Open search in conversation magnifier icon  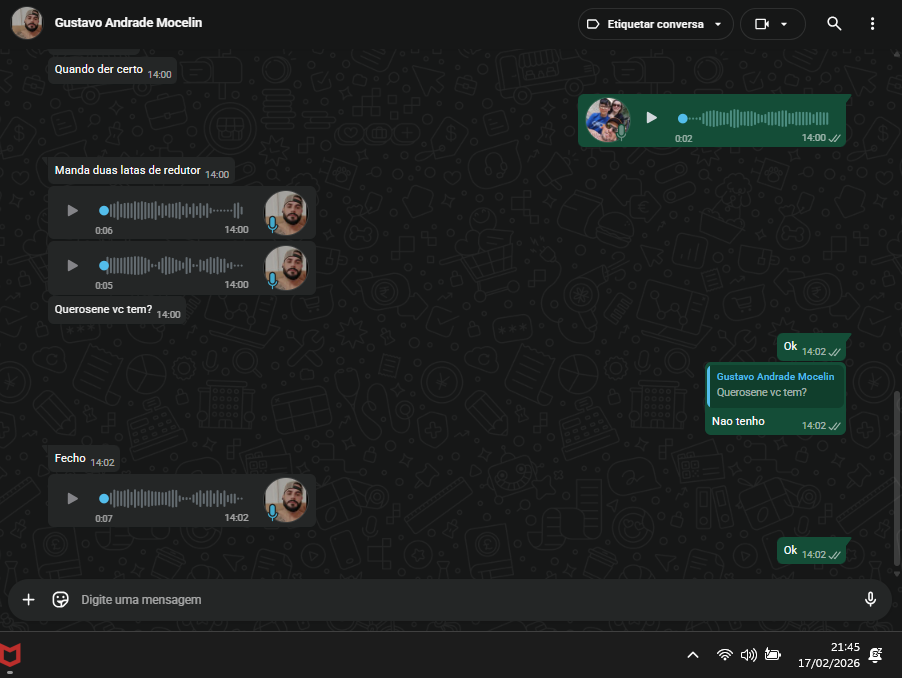click(834, 24)
